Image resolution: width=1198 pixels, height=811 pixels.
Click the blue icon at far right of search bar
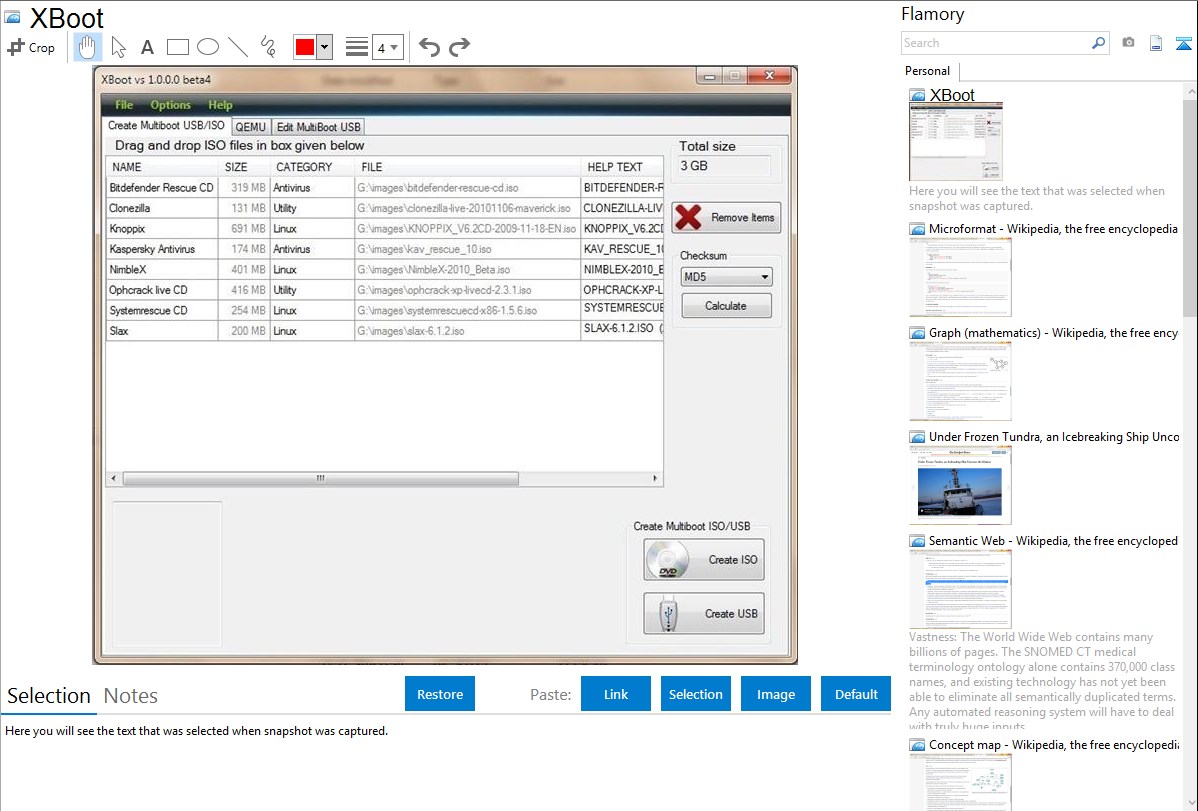pyautogui.click(x=1183, y=43)
